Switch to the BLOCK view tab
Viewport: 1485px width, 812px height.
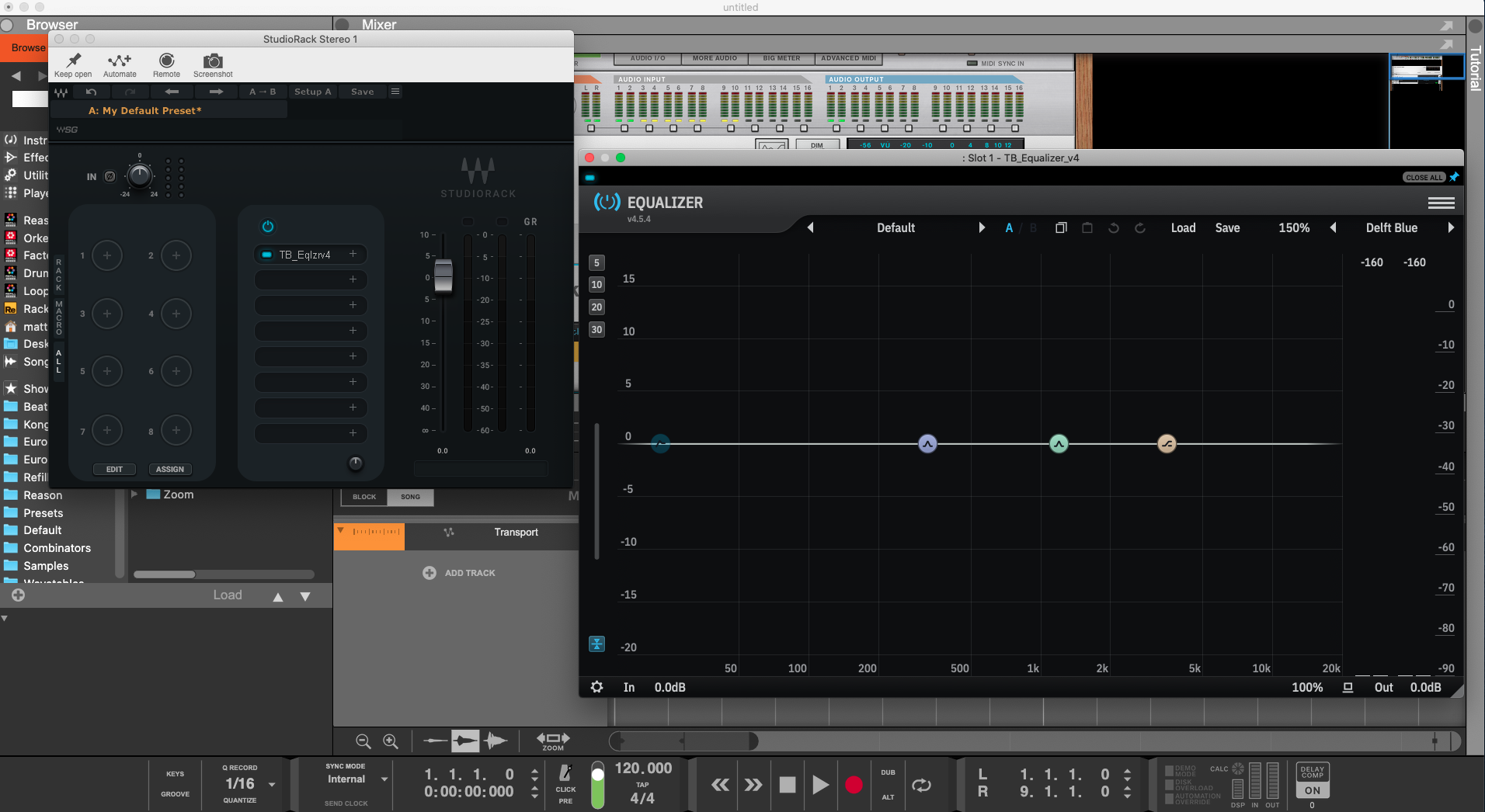[x=364, y=497]
